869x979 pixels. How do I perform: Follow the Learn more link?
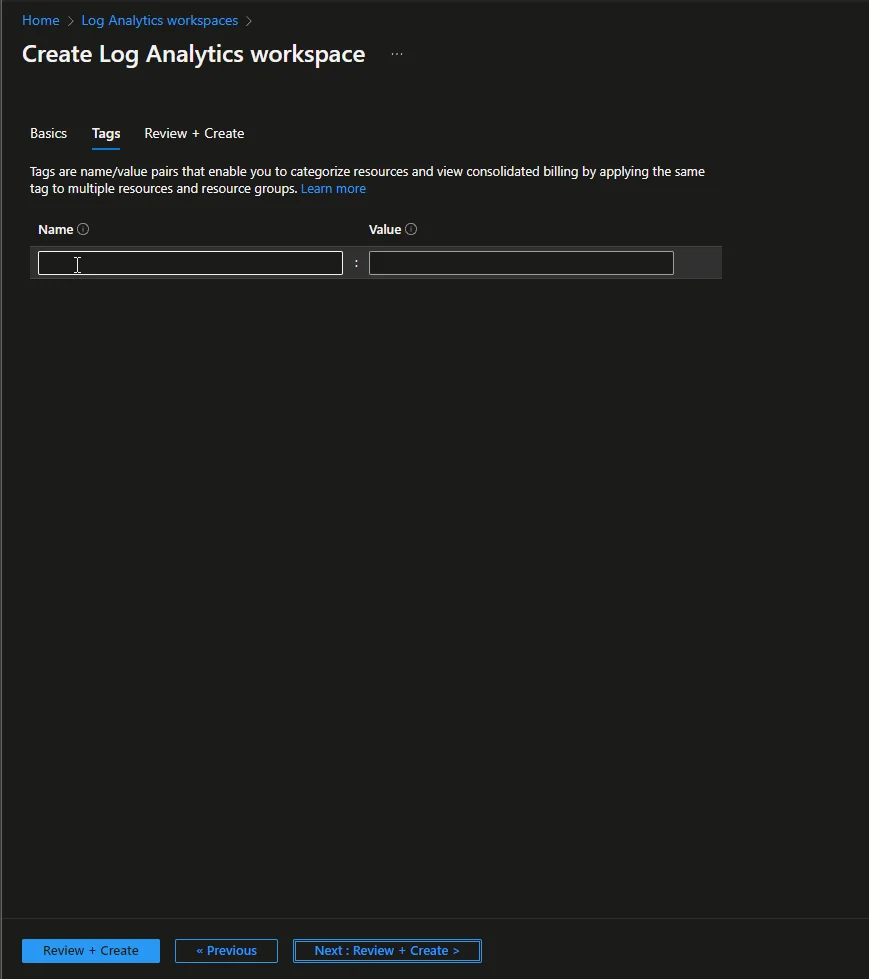pyautogui.click(x=333, y=189)
